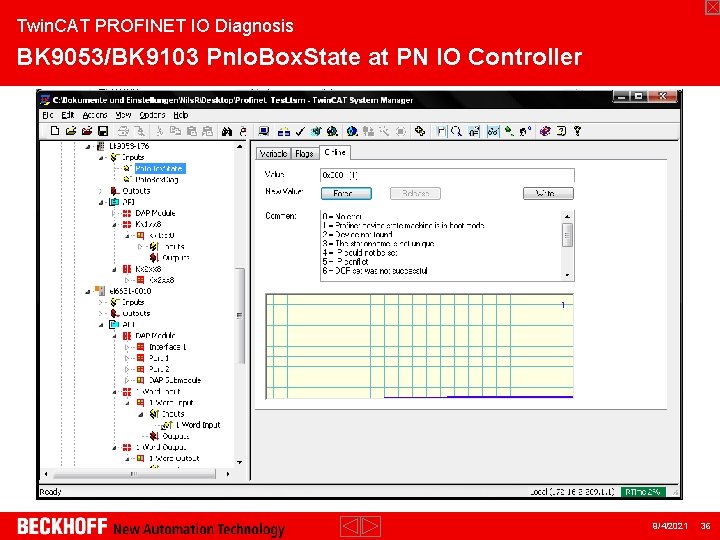
Task: Expand the DAP Submodule tree node
Action: [128, 380]
